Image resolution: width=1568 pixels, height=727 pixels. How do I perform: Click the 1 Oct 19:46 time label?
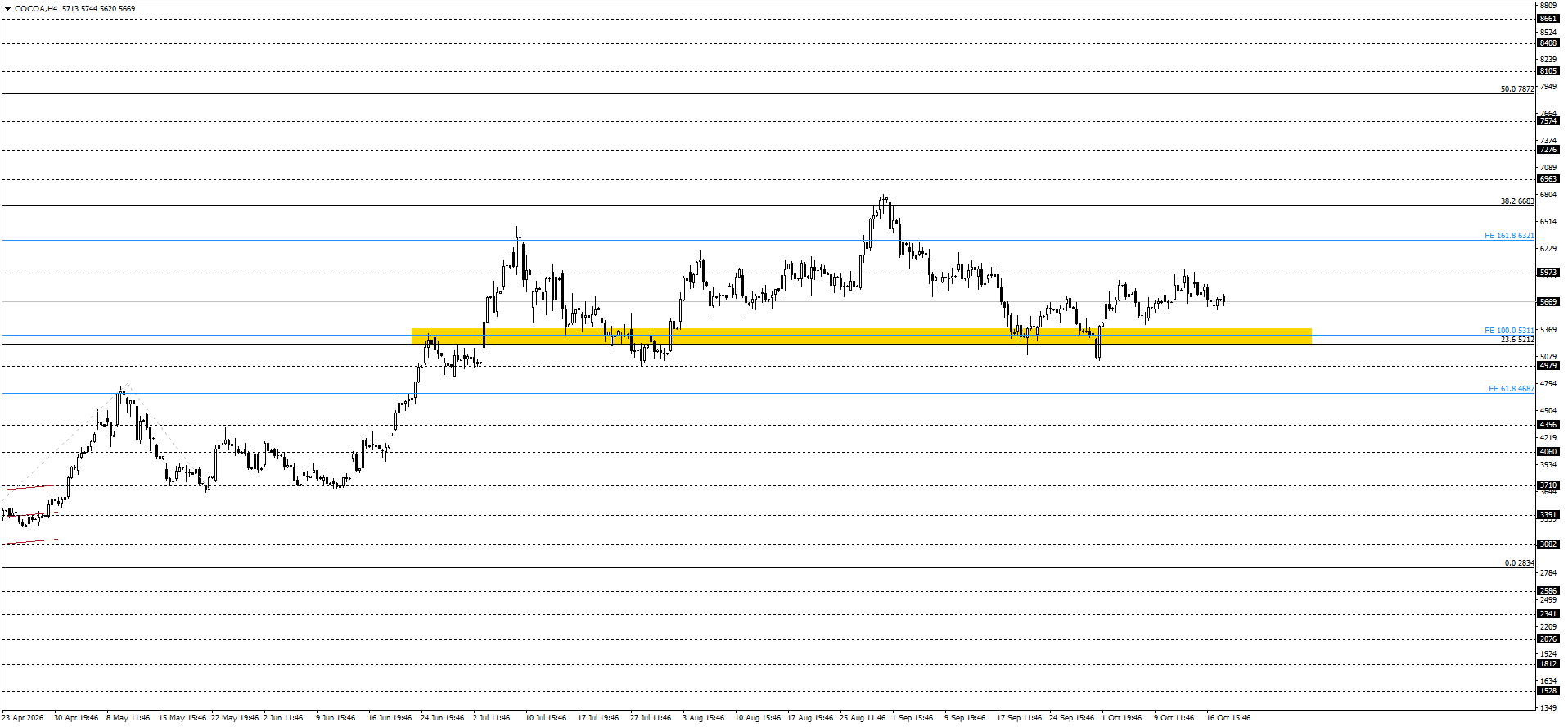click(x=1121, y=718)
